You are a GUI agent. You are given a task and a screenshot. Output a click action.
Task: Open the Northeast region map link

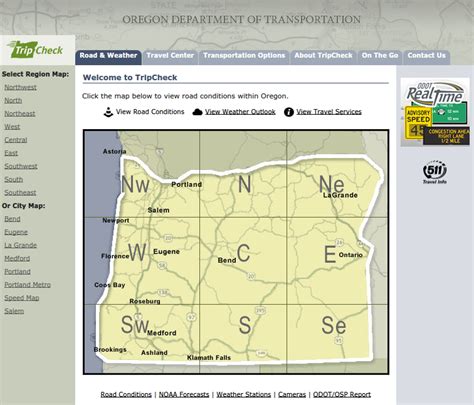tap(20, 114)
